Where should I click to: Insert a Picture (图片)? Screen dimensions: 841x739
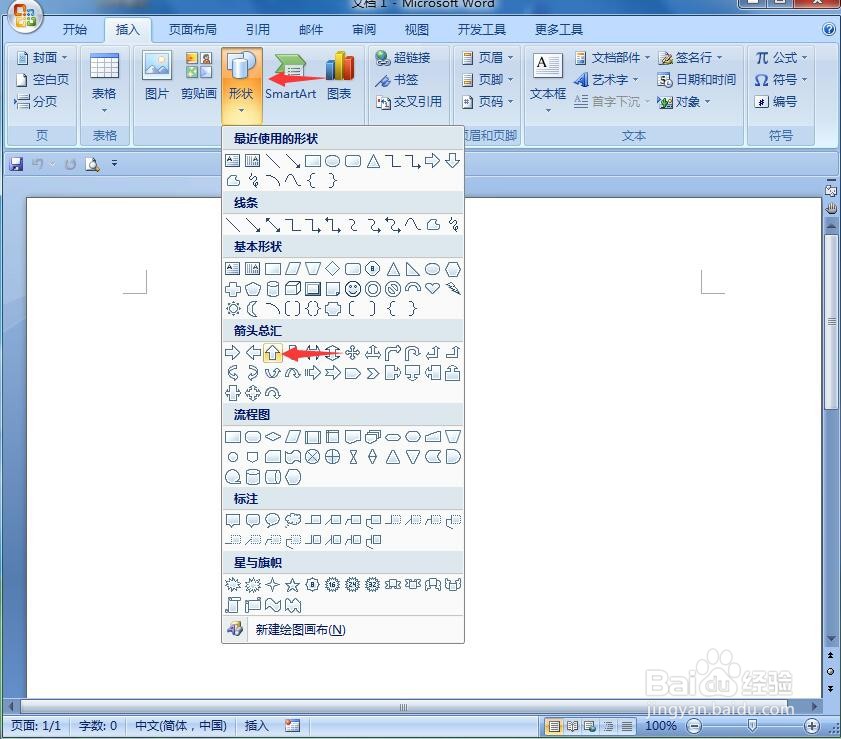(157, 76)
